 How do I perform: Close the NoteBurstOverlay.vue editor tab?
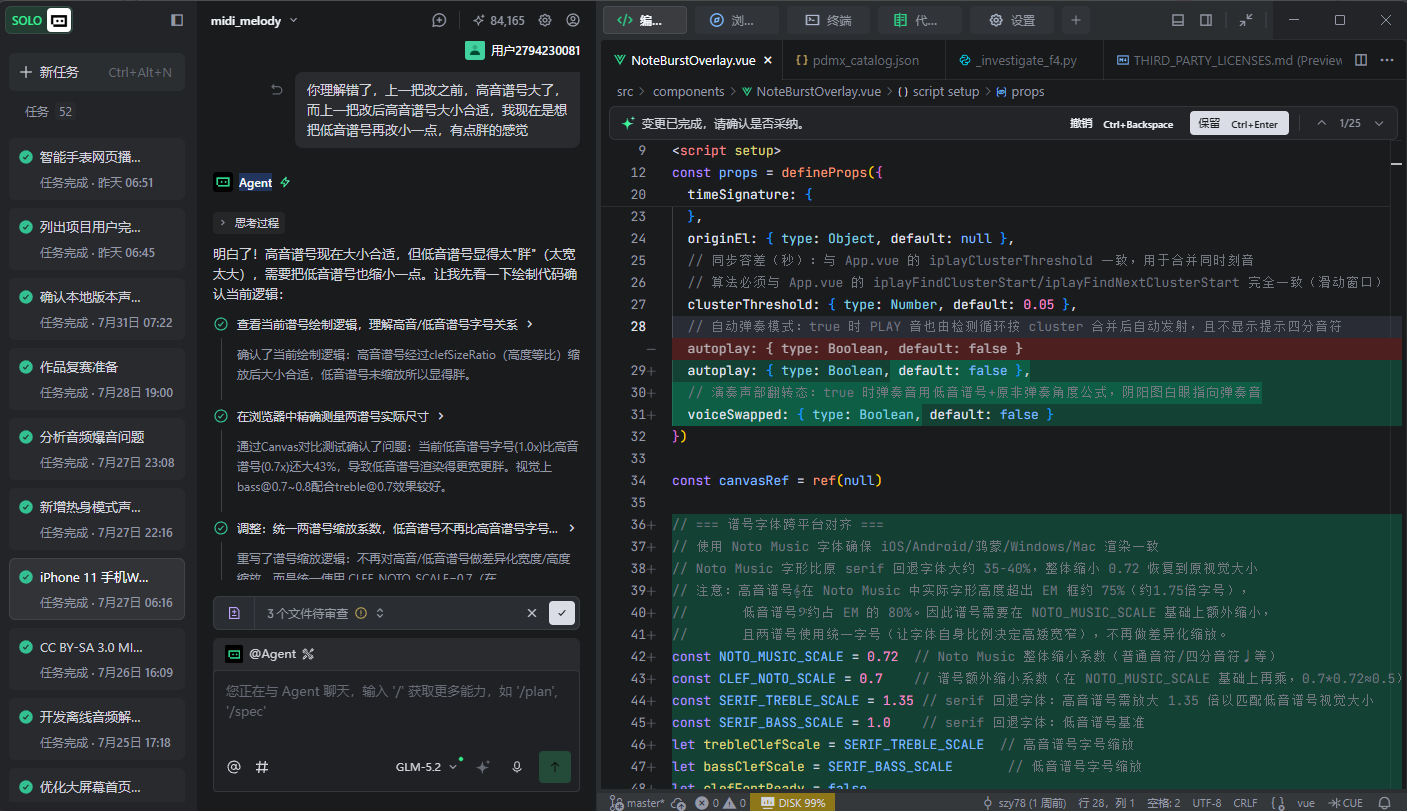768,60
